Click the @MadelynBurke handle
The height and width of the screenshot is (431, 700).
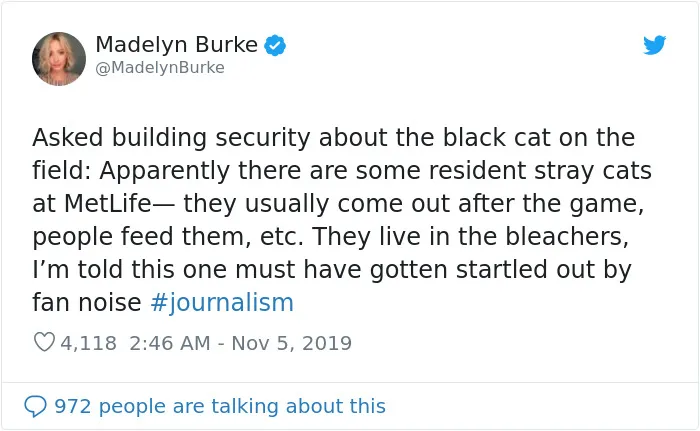(x=160, y=67)
